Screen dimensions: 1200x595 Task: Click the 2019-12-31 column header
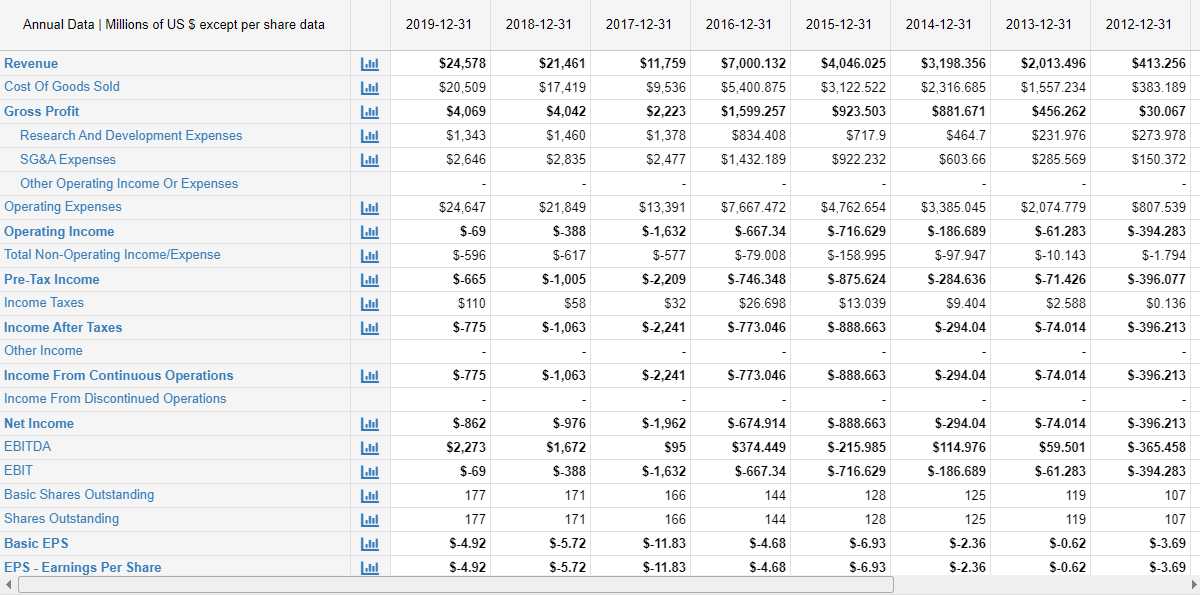click(x=439, y=24)
